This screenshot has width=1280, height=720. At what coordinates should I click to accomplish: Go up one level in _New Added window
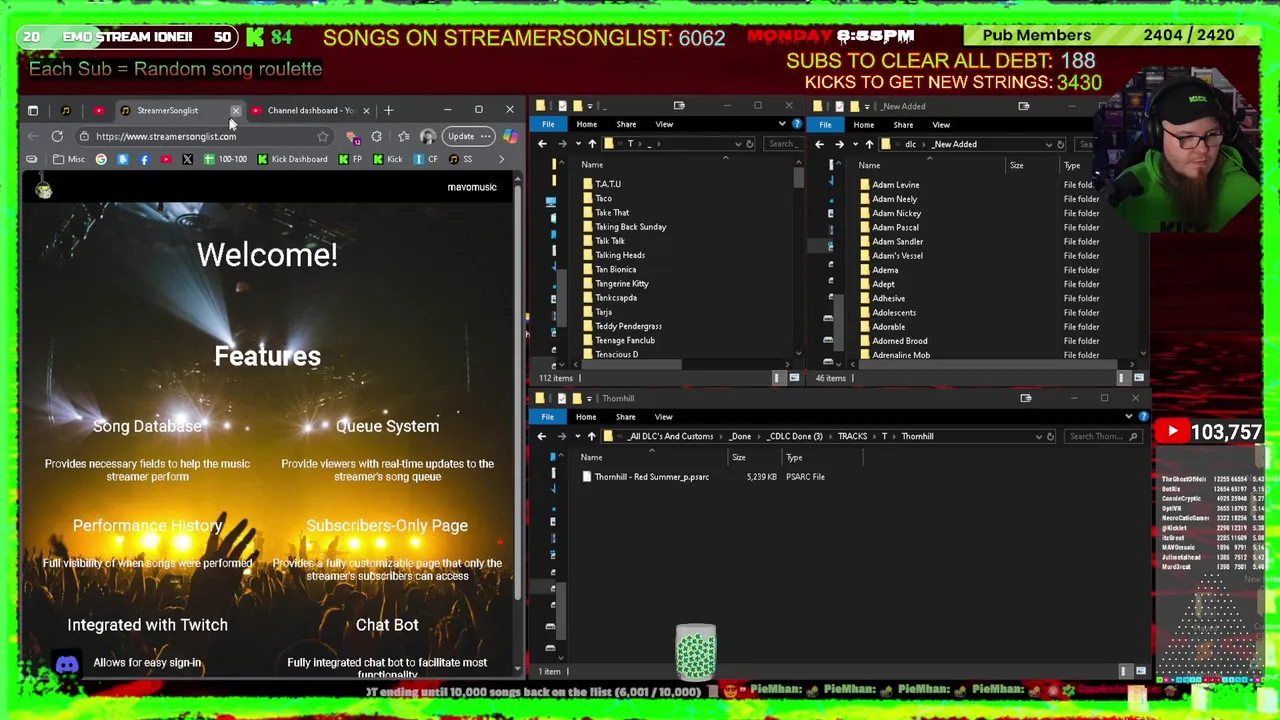point(869,144)
